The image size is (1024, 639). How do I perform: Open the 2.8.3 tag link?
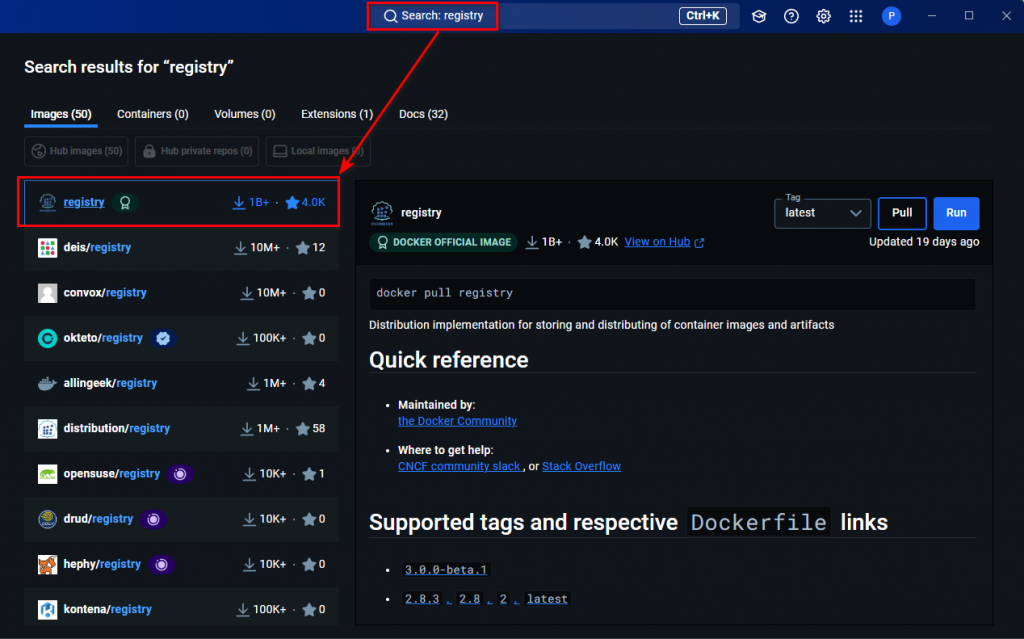point(422,599)
